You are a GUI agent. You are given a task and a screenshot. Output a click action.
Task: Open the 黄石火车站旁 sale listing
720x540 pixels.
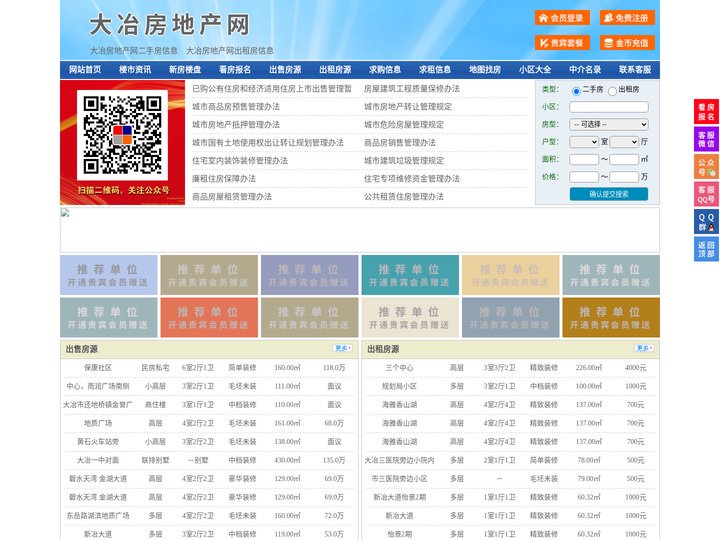coord(97,441)
